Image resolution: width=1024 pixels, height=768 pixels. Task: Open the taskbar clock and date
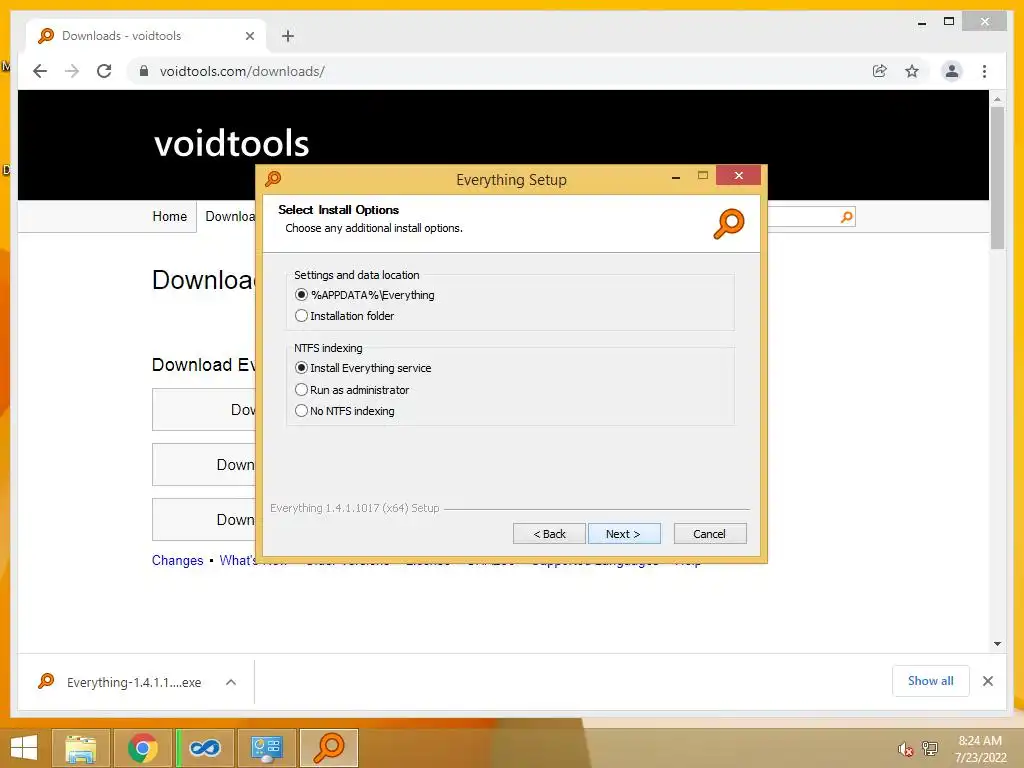pyautogui.click(x=980, y=749)
